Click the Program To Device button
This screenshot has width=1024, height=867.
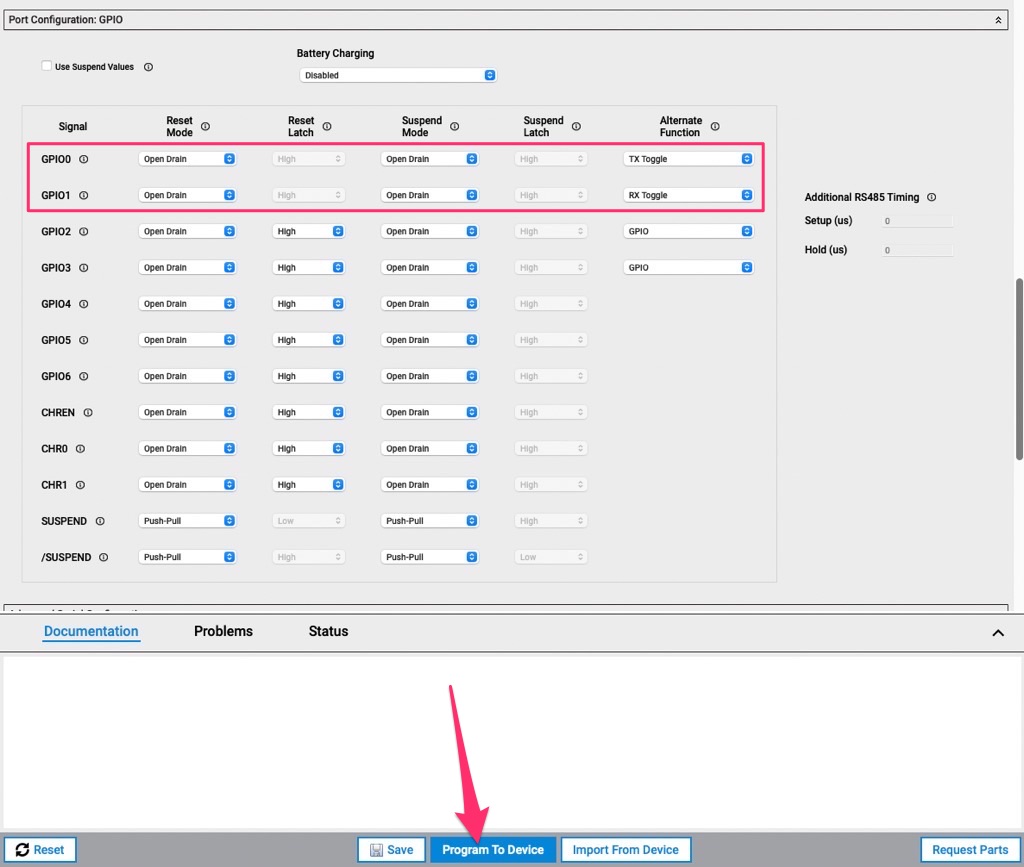click(x=493, y=850)
